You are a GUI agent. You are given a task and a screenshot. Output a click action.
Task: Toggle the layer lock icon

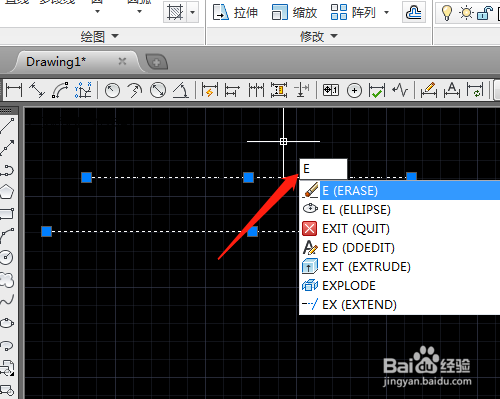tap(485, 13)
